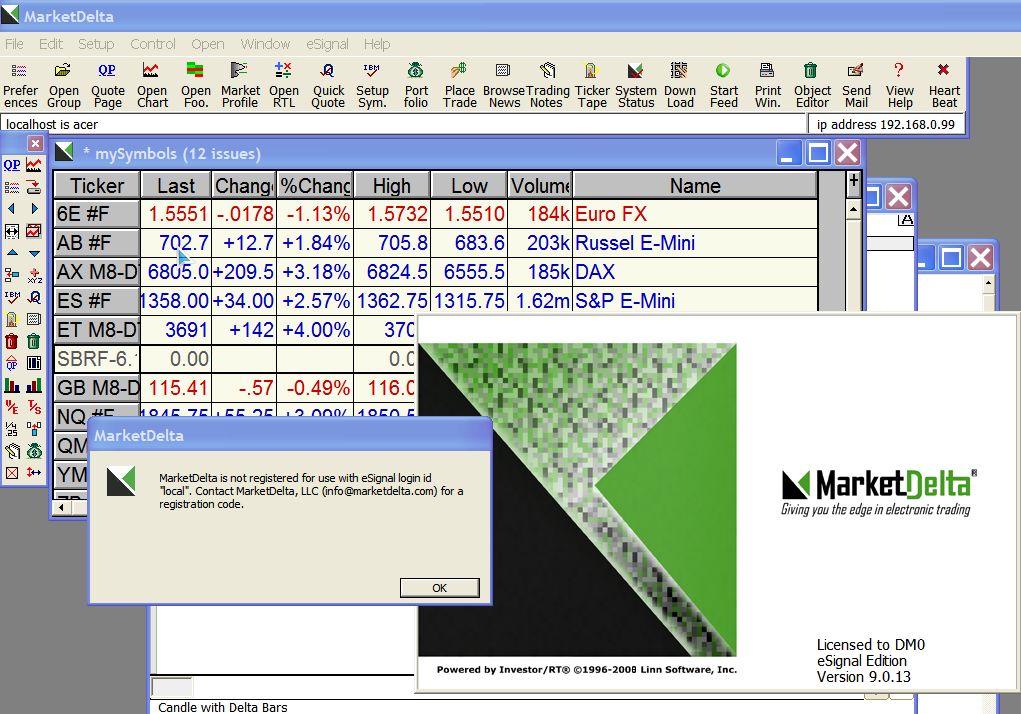1021x714 pixels.
Task: Open the Object Editor tool
Action: [x=812, y=84]
